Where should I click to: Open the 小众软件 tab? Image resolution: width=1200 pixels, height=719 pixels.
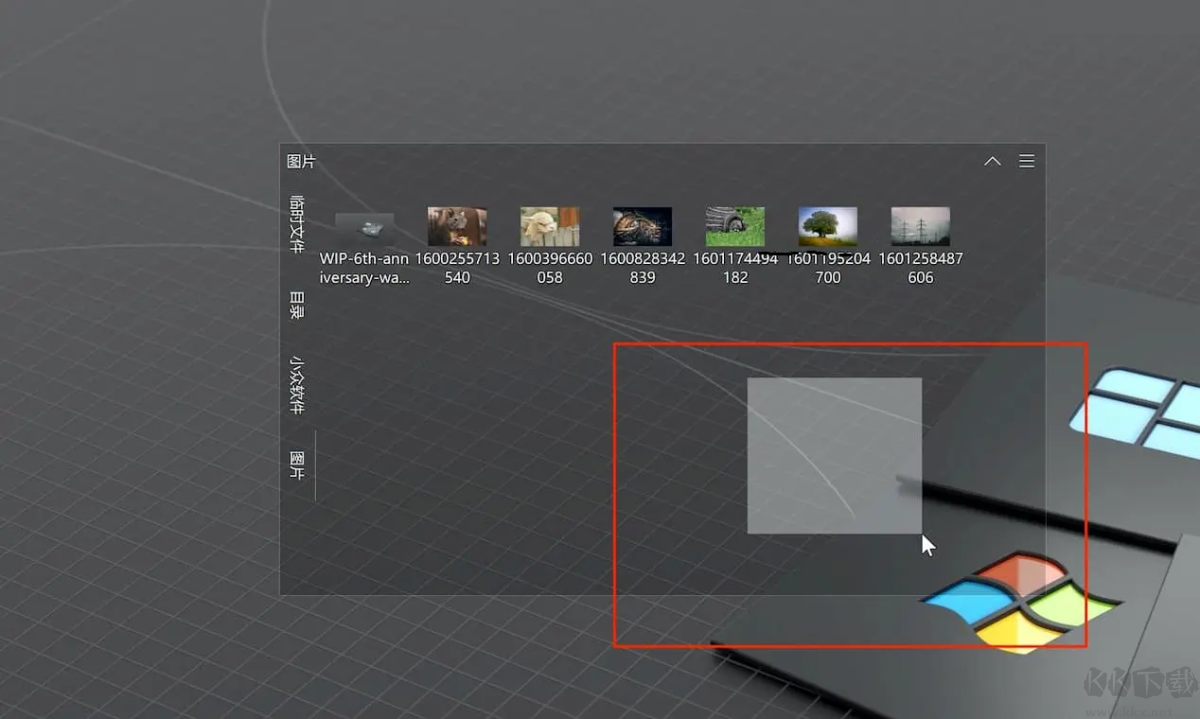point(297,384)
